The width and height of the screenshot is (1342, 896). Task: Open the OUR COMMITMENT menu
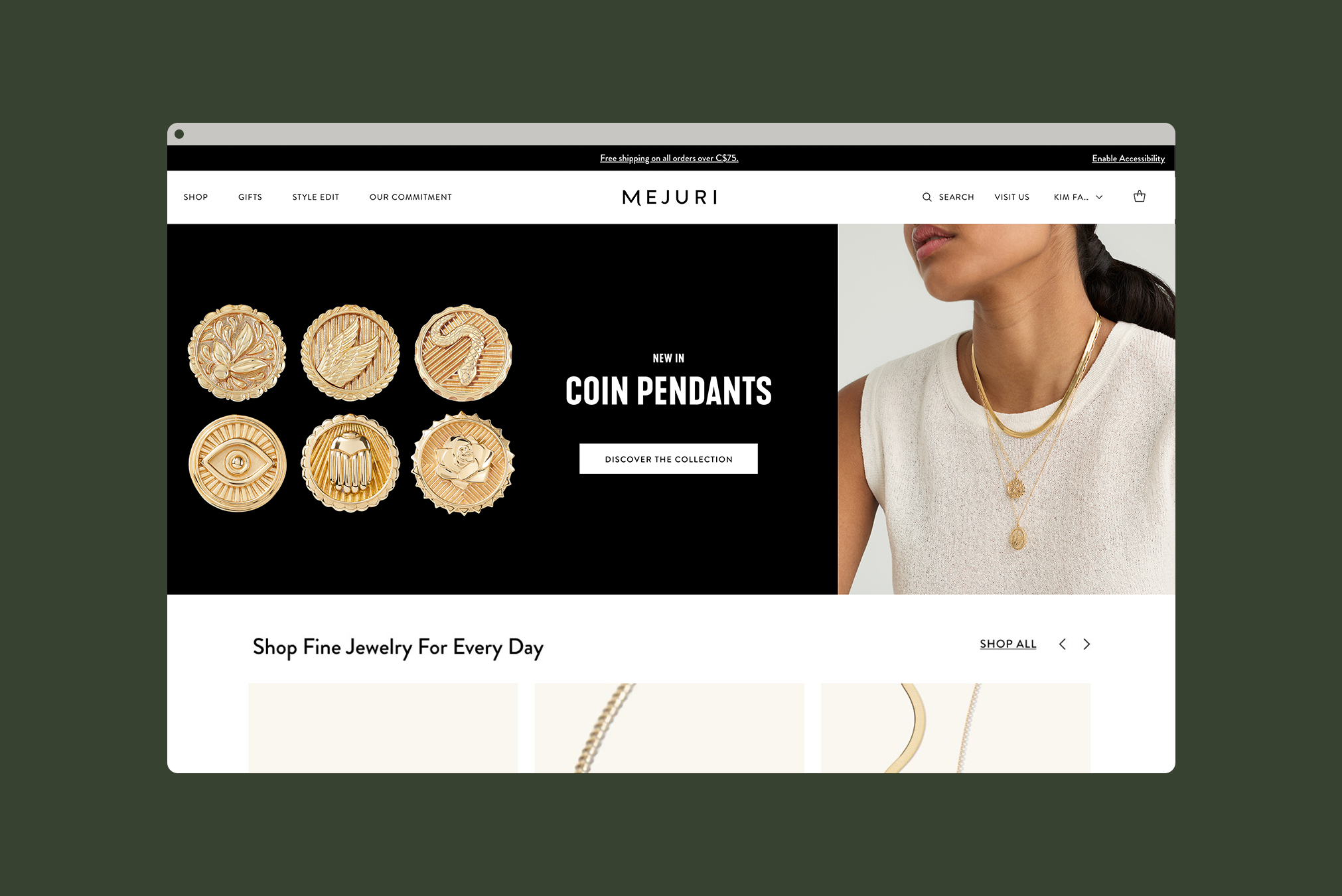(x=411, y=197)
